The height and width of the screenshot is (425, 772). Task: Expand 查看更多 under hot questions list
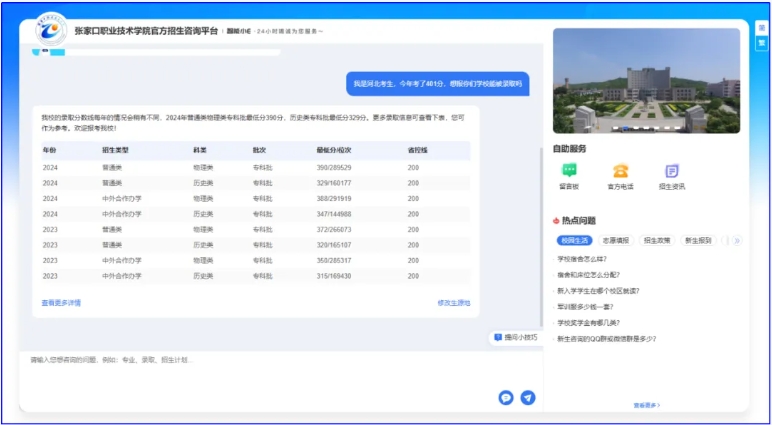646,405
